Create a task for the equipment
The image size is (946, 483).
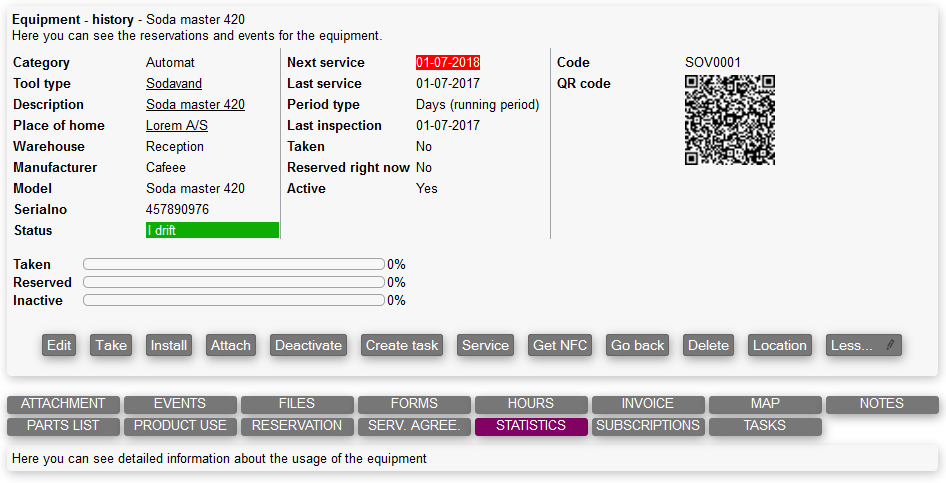402,345
